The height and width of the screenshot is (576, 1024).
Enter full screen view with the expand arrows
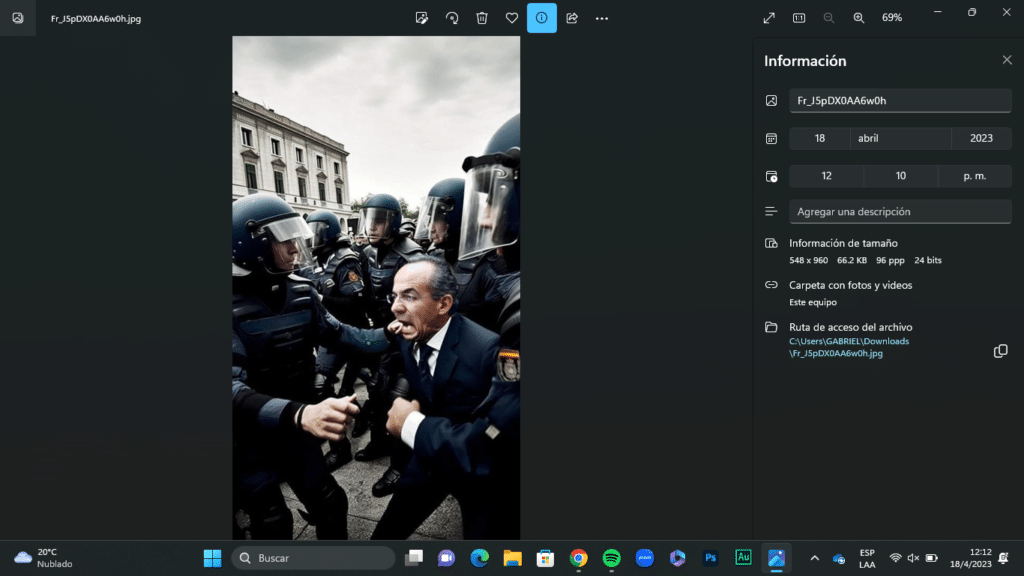pos(769,18)
